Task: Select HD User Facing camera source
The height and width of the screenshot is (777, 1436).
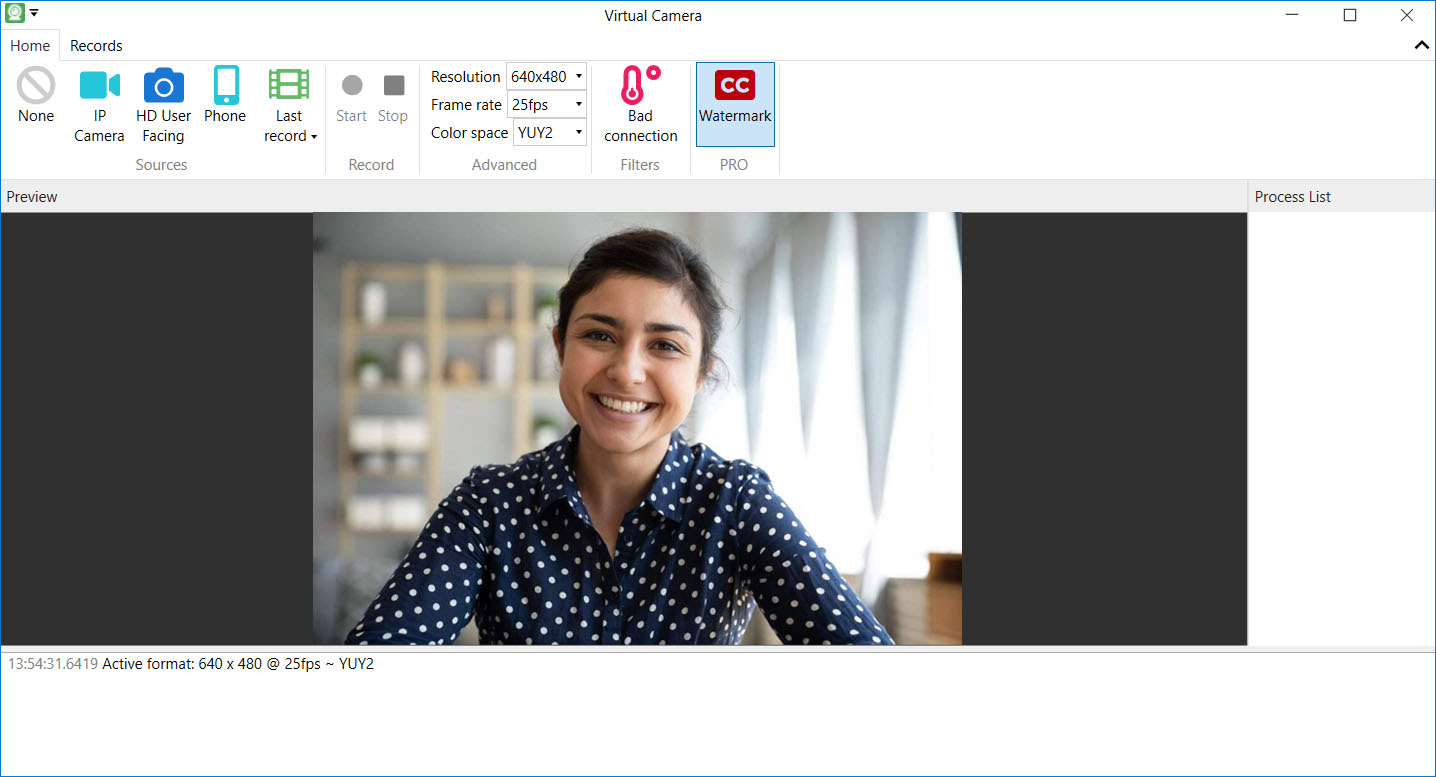Action: pos(163,87)
